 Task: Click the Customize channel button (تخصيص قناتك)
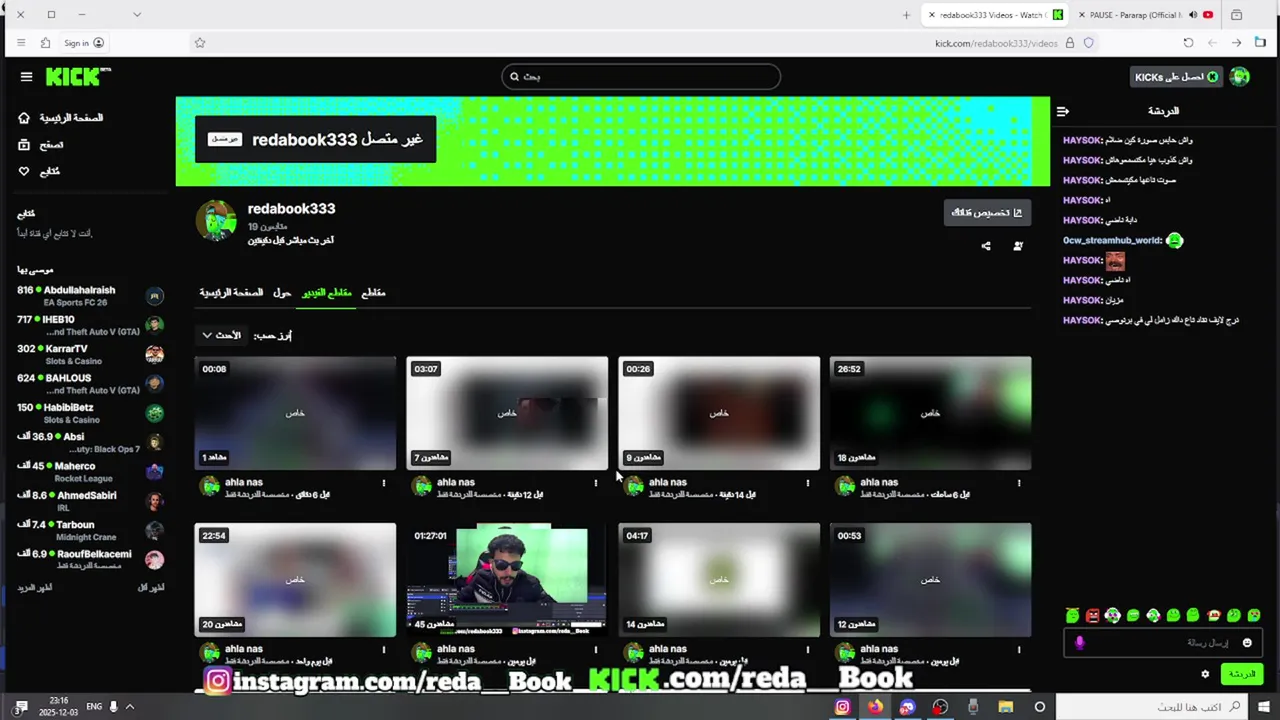click(987, 213)
